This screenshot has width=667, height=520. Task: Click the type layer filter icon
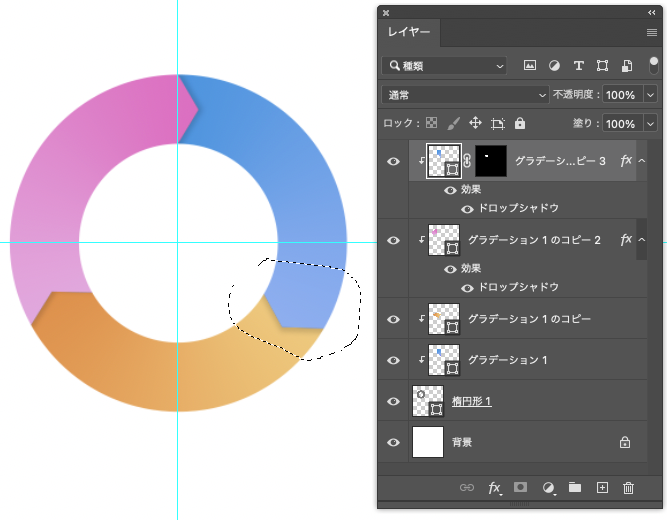(578, 66)
